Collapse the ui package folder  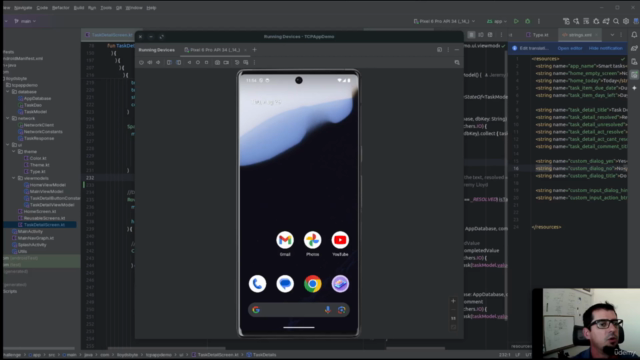[8, 145]
